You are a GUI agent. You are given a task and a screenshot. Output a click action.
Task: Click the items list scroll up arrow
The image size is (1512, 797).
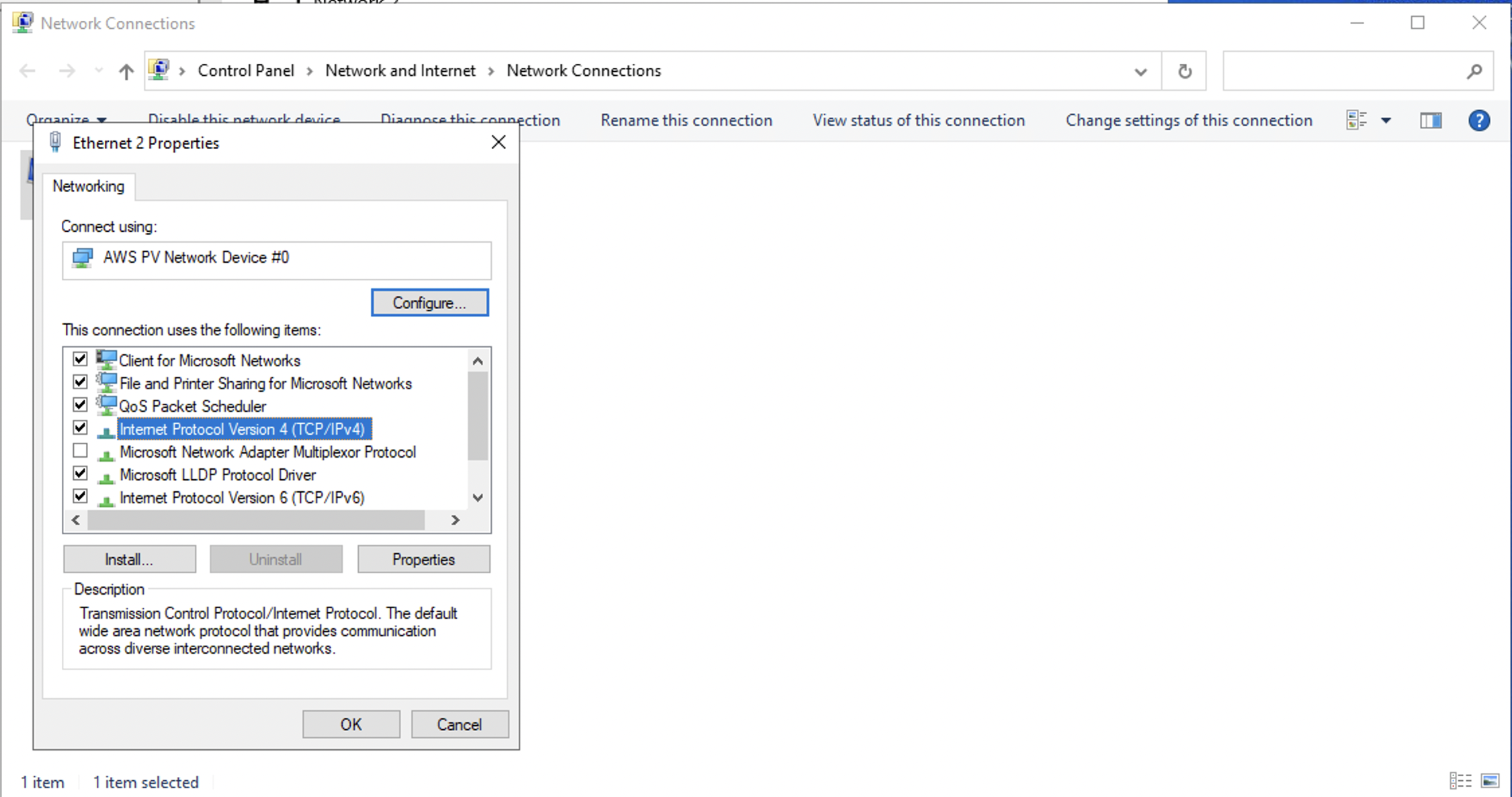[x=478, y=361]
